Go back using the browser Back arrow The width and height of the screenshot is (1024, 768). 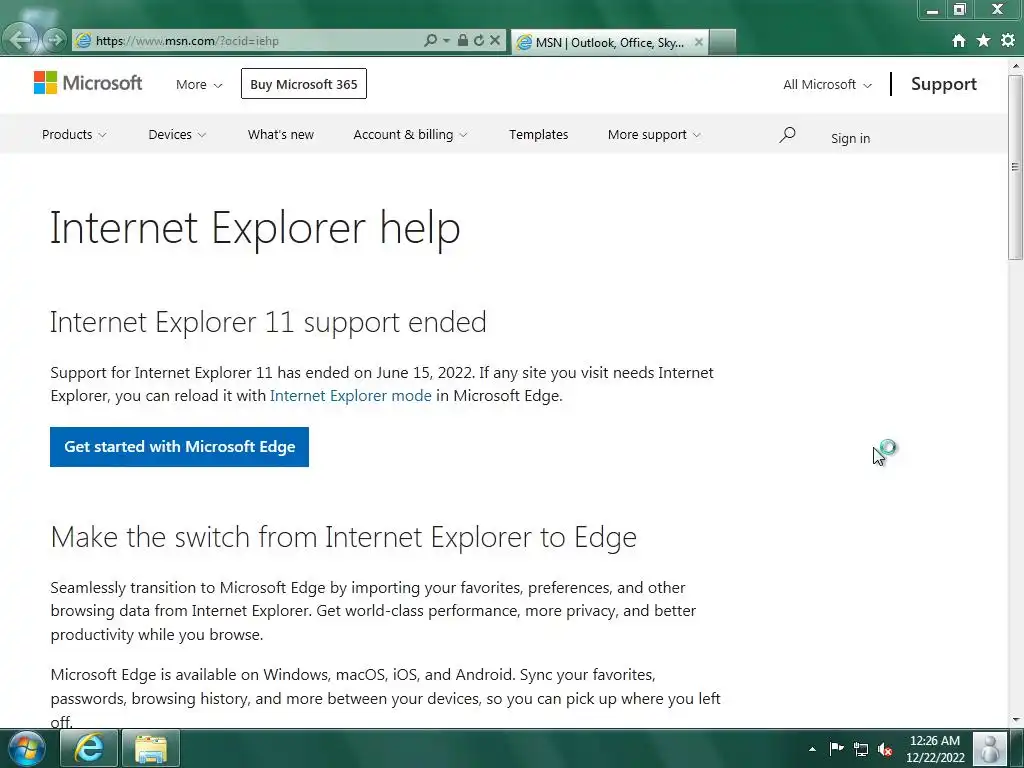(20, 40)
